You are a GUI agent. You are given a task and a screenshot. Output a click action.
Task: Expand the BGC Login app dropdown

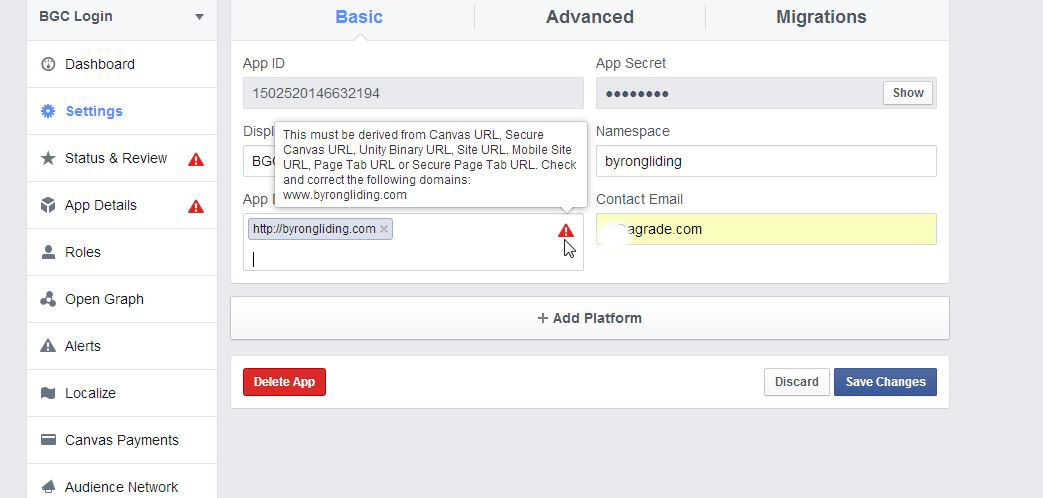199,17
